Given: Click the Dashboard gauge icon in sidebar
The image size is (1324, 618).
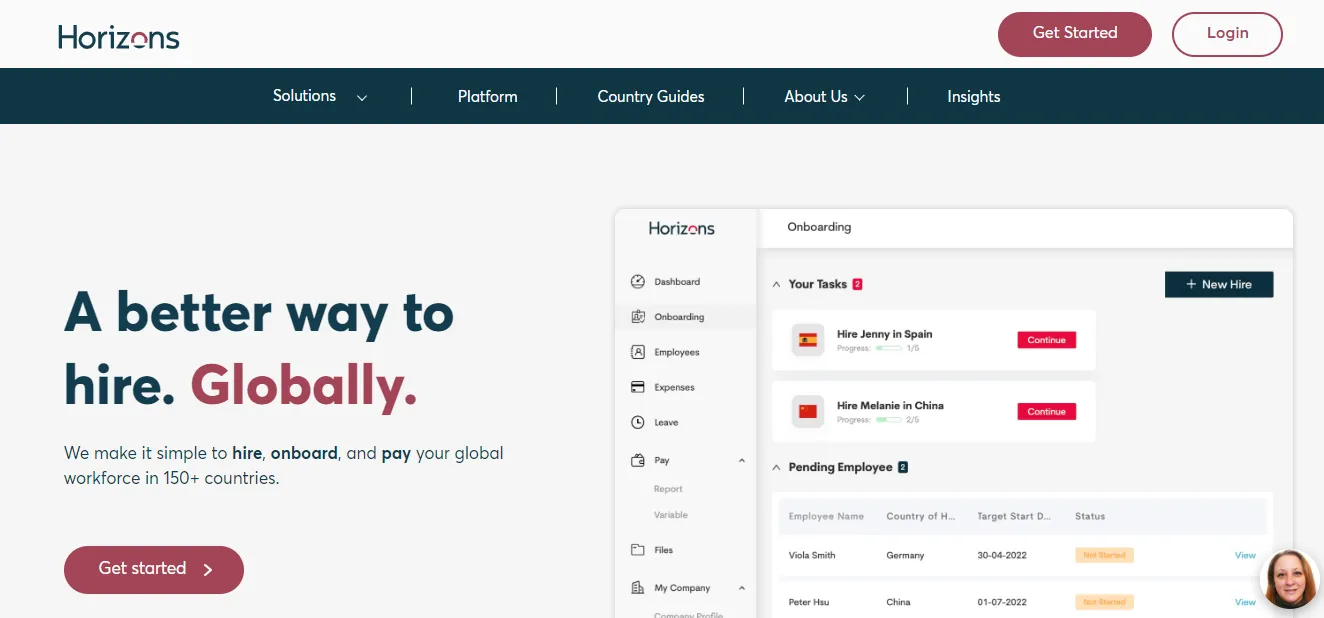Looking at the screenshot, I should tap(638, 282).
